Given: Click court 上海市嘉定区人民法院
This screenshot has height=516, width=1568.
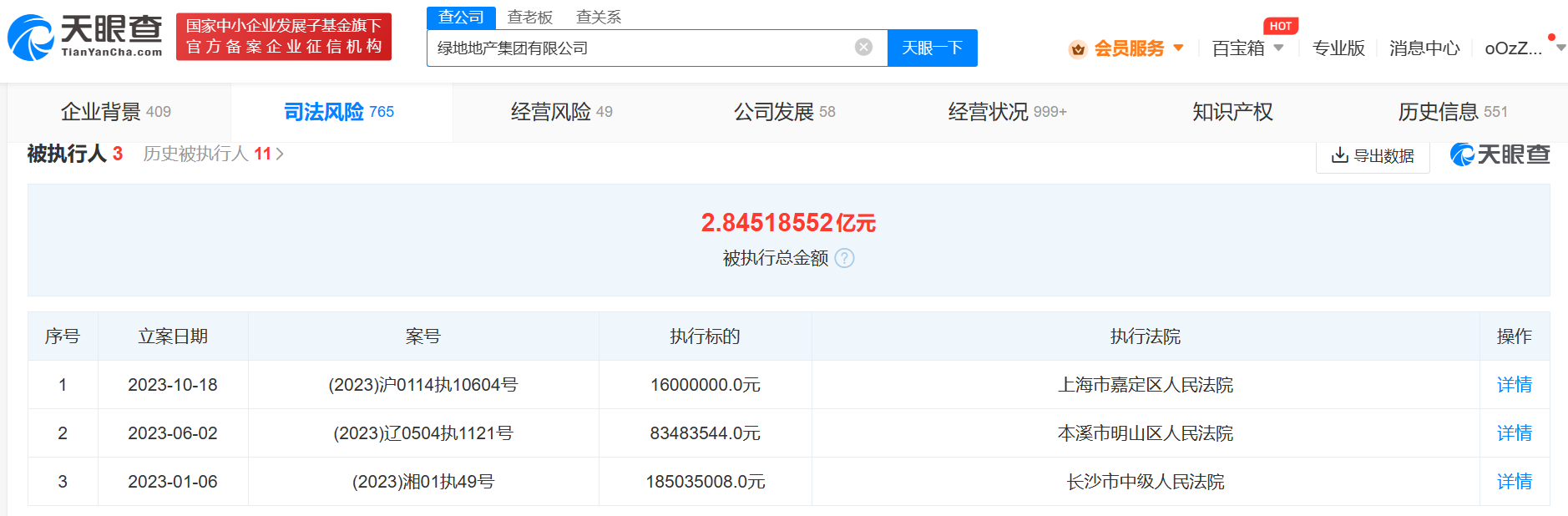Looking at the screenshot, I should (1146, 385).
